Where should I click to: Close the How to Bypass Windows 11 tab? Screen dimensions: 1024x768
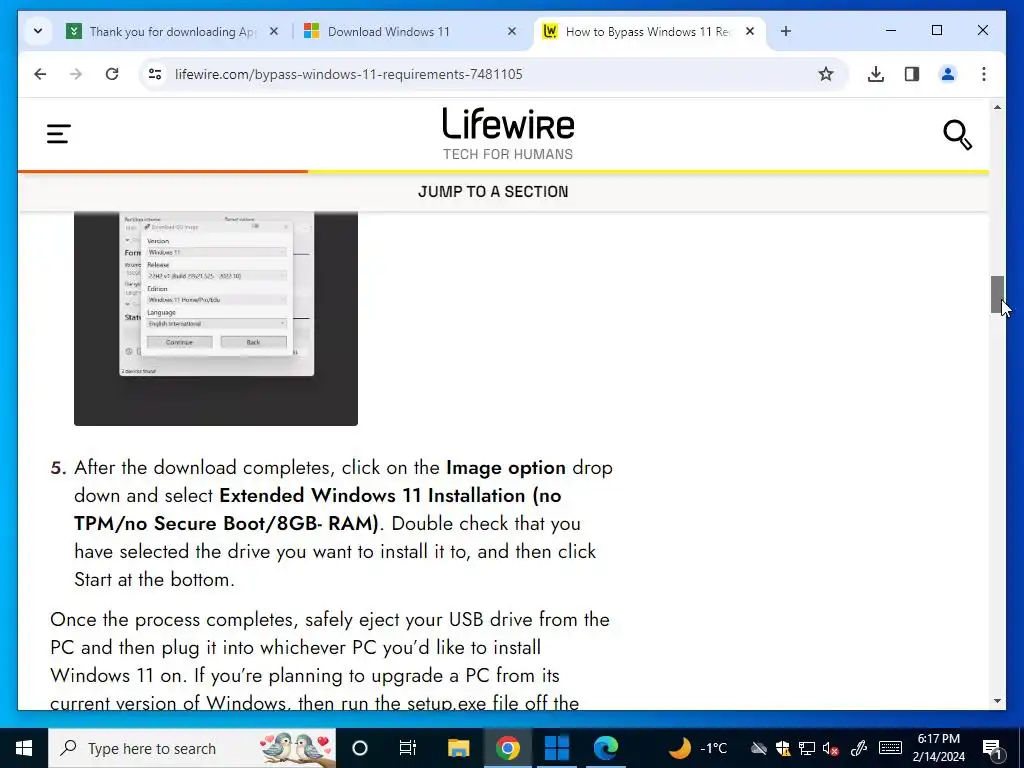point(750,31)
